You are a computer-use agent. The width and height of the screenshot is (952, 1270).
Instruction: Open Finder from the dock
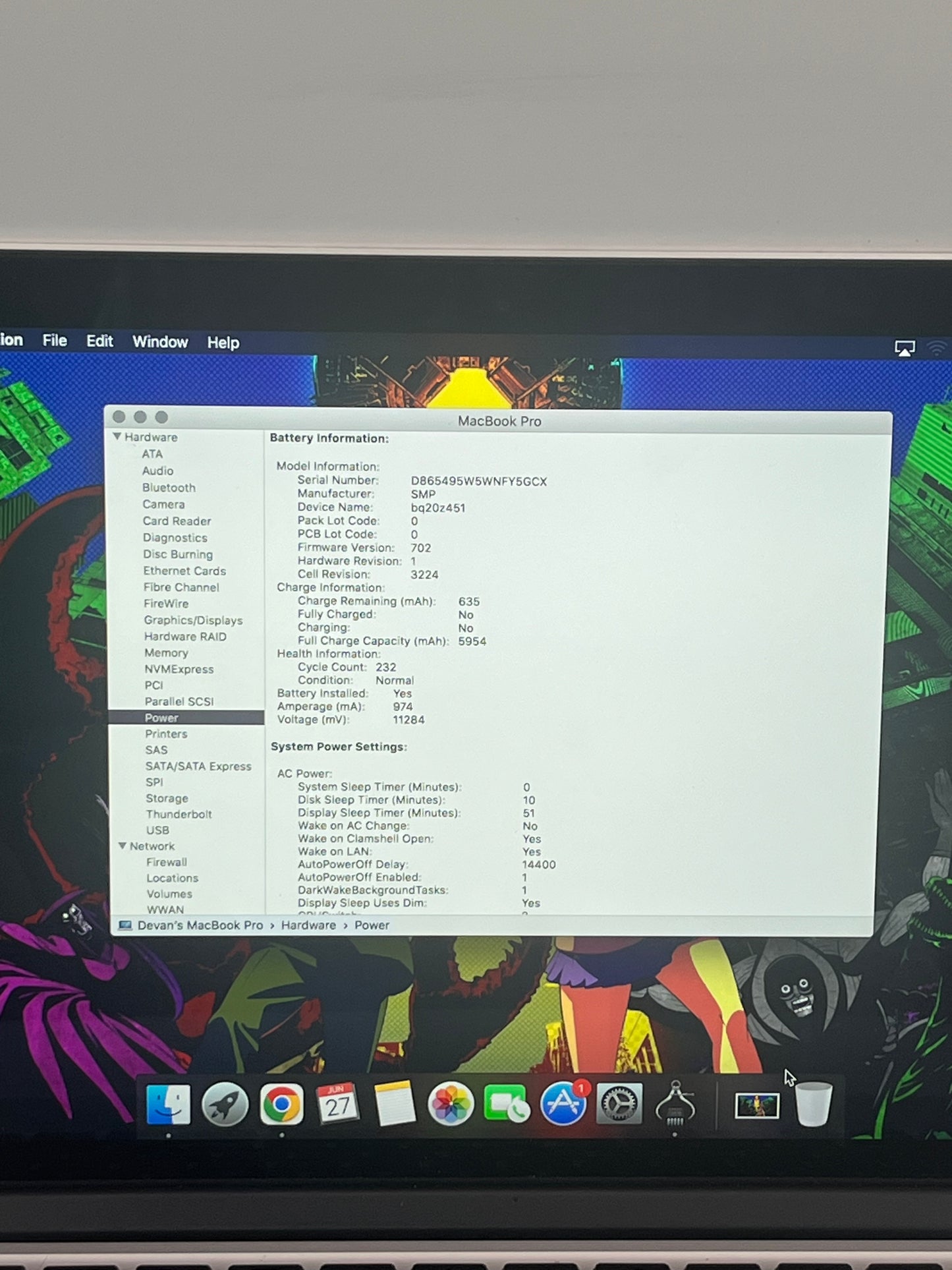(169, 1105)
